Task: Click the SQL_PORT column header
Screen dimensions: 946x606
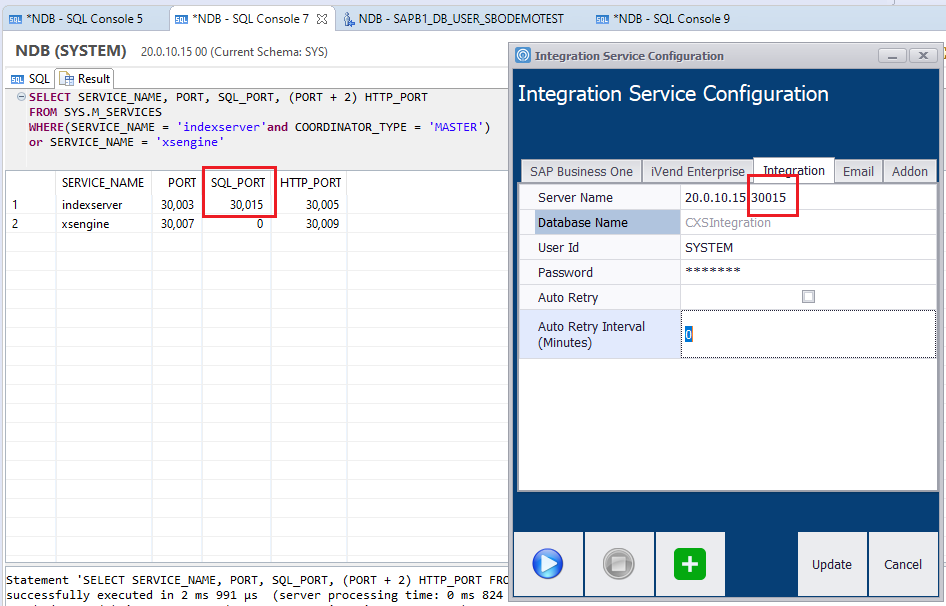Action: pos(238,183)
